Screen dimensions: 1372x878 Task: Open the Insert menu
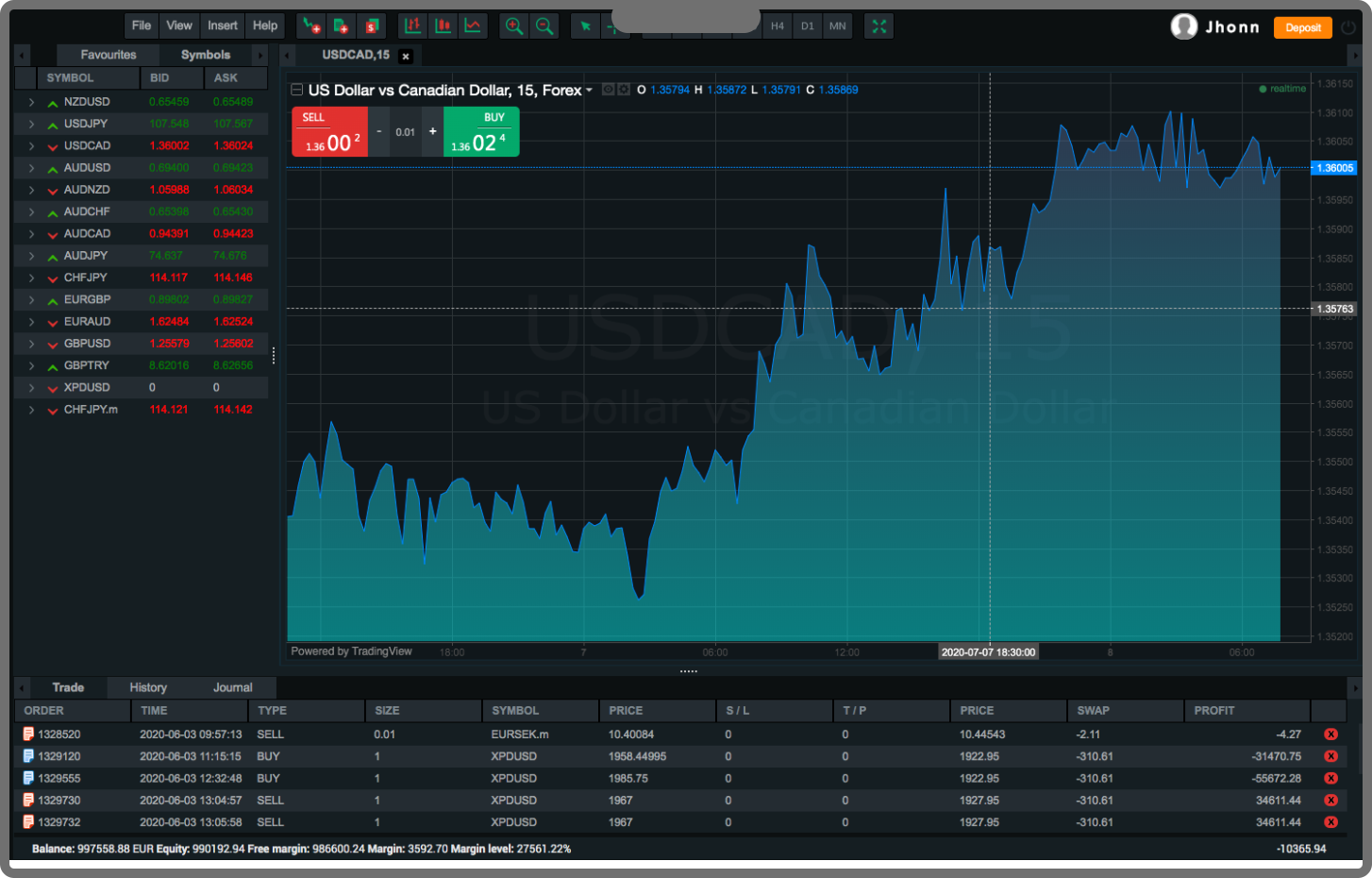click(x=223, y=25)
